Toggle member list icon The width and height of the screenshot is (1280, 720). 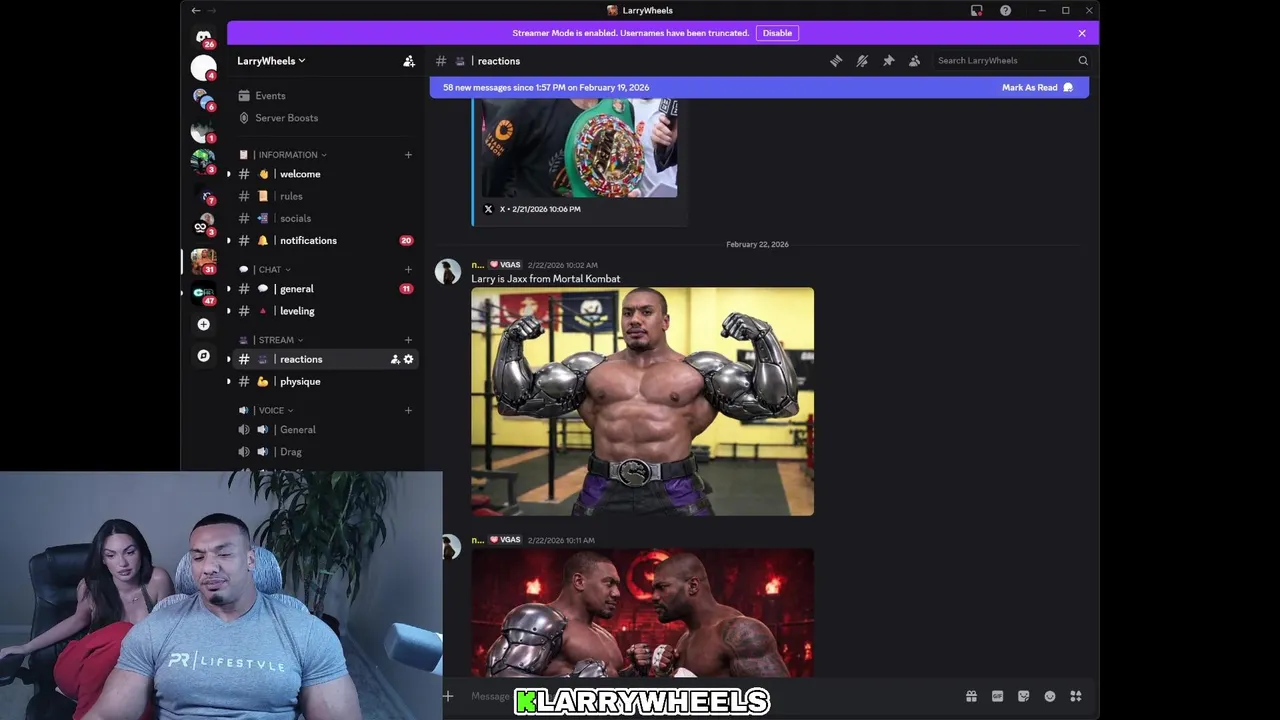[914, 61]
